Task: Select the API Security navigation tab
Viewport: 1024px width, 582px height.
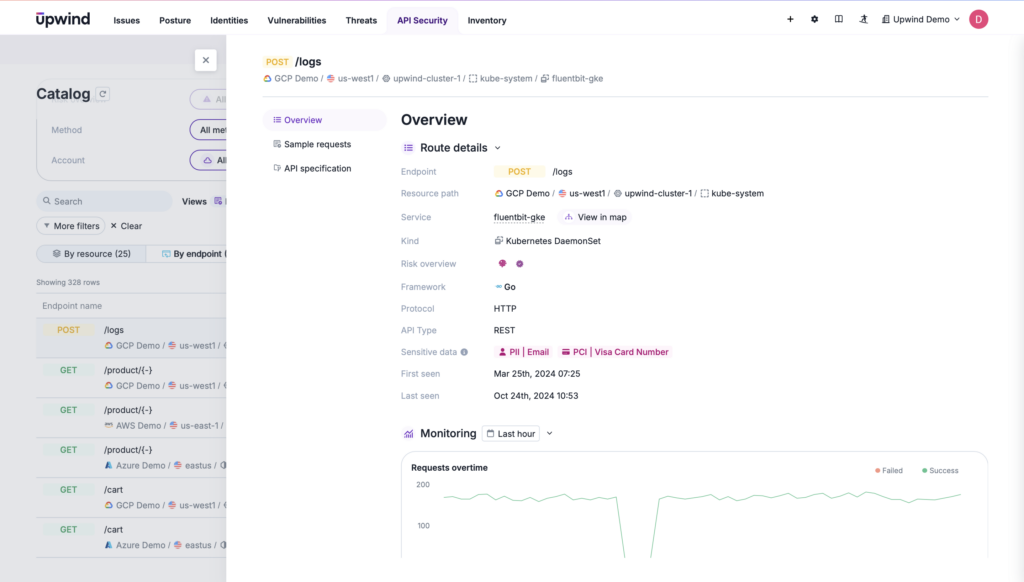Action: (421, 19)
